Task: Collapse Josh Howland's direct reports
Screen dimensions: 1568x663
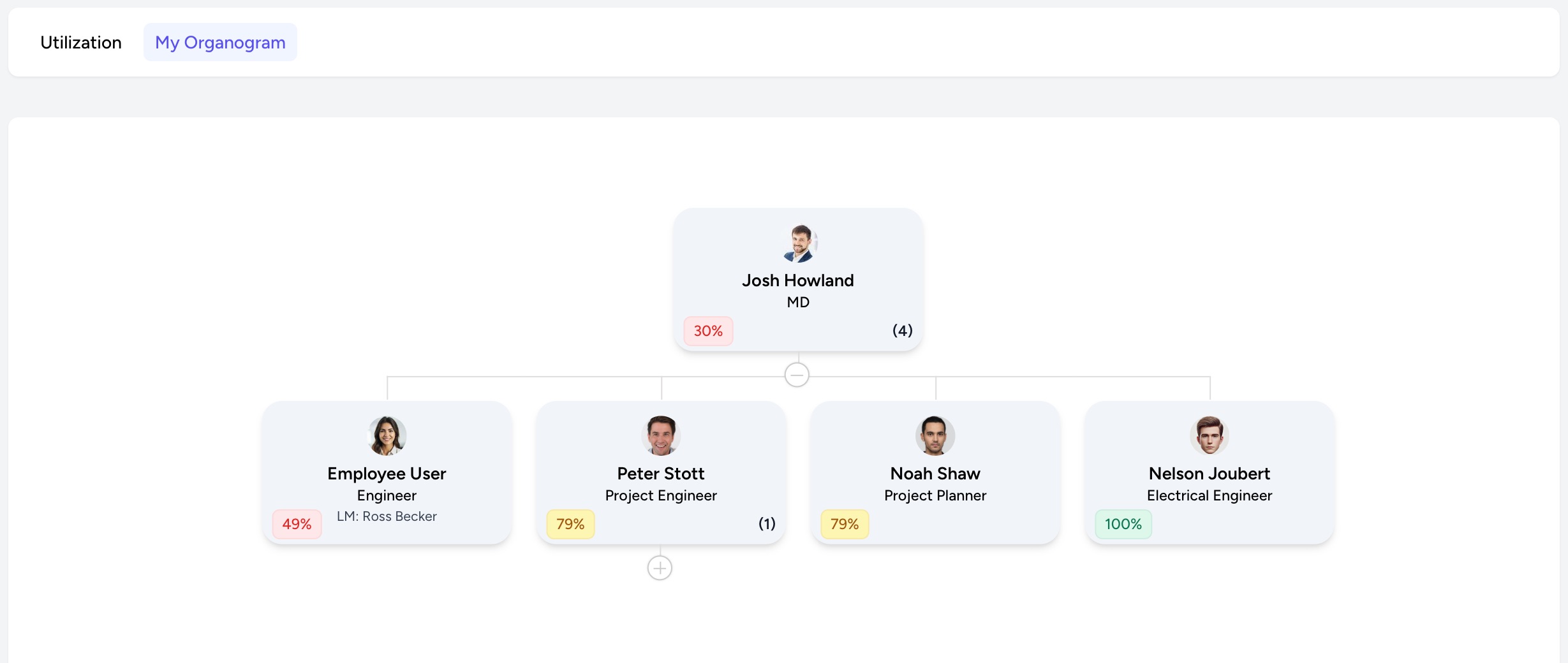Action: pyautogui.click(x=797, y=375)
